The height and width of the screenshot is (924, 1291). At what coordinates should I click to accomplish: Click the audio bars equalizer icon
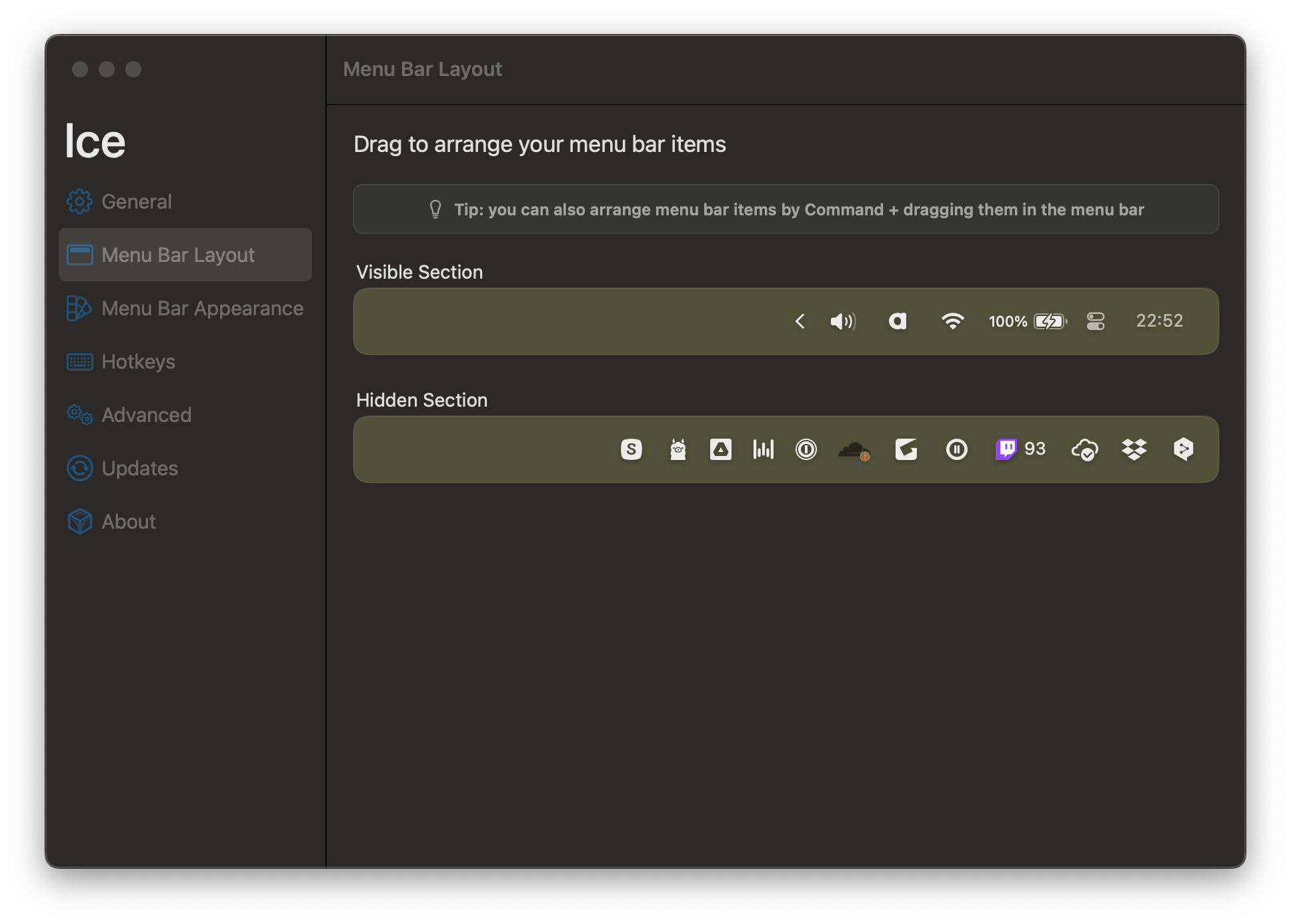pos(763,449)
